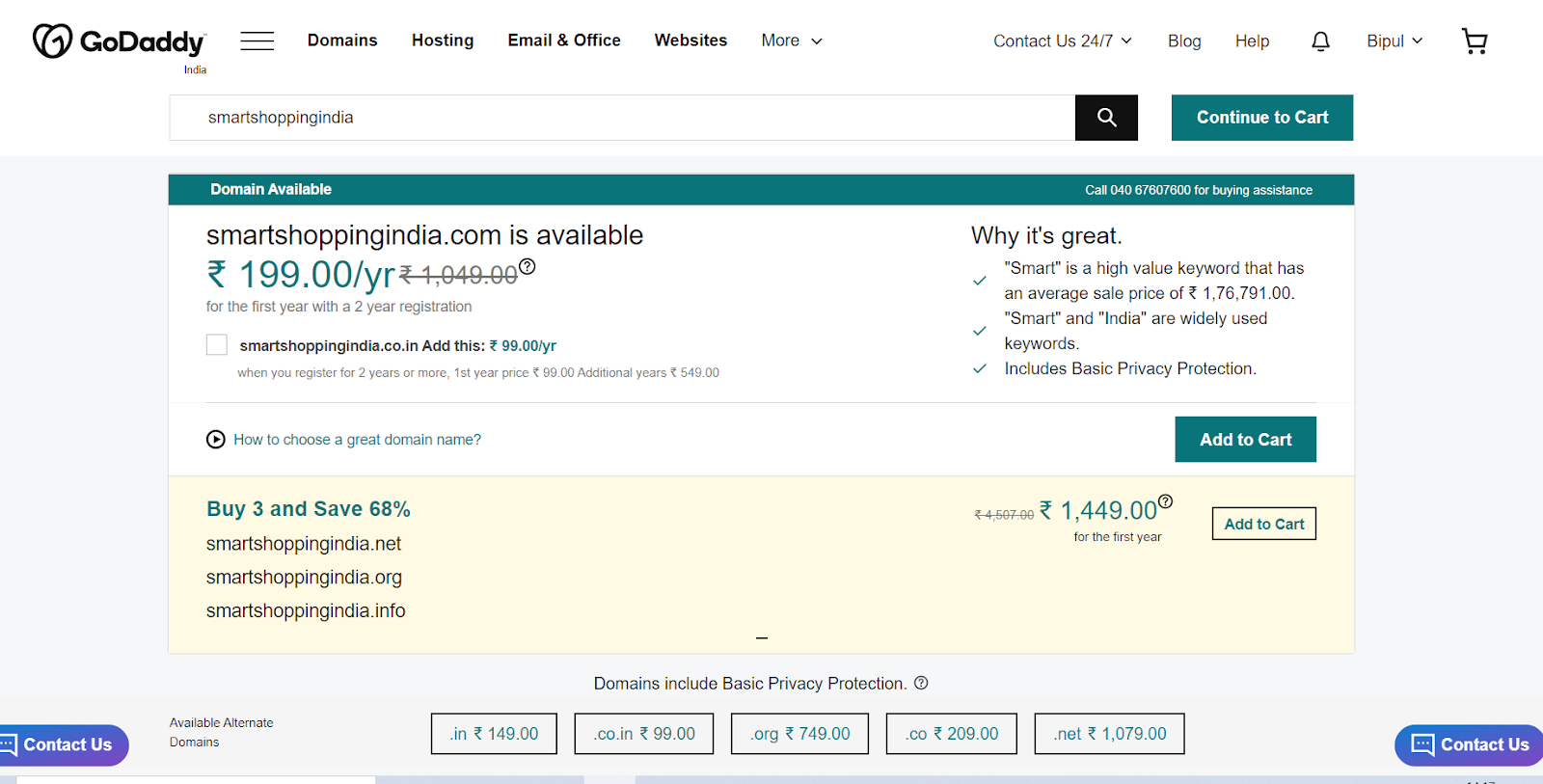
Task: Click the Continue to Cart button
Action: pos(1262,118)
